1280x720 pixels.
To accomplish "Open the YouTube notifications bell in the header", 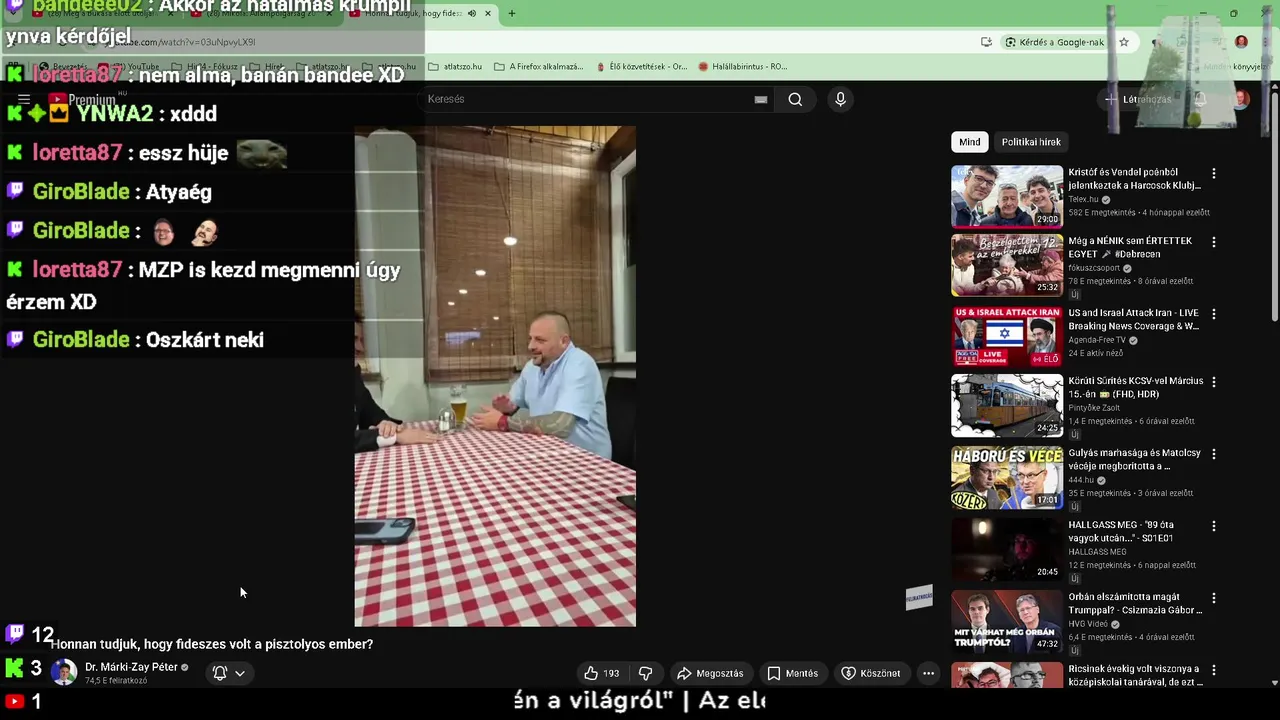I will (x=1201, y=99).
